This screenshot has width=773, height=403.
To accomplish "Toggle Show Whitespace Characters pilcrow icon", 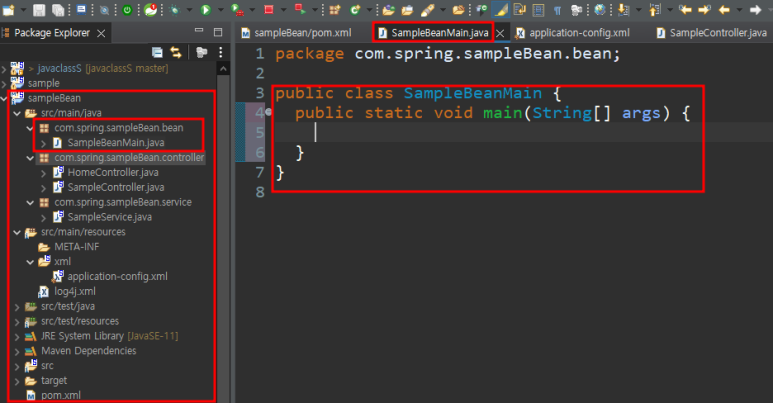I will (x=557, y=10).
